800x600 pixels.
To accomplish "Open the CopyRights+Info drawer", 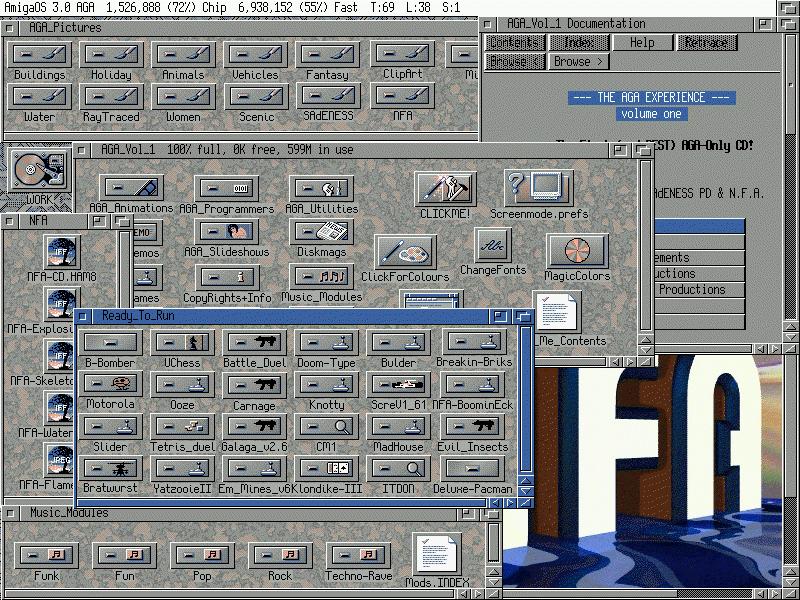I will coord(227,278).
